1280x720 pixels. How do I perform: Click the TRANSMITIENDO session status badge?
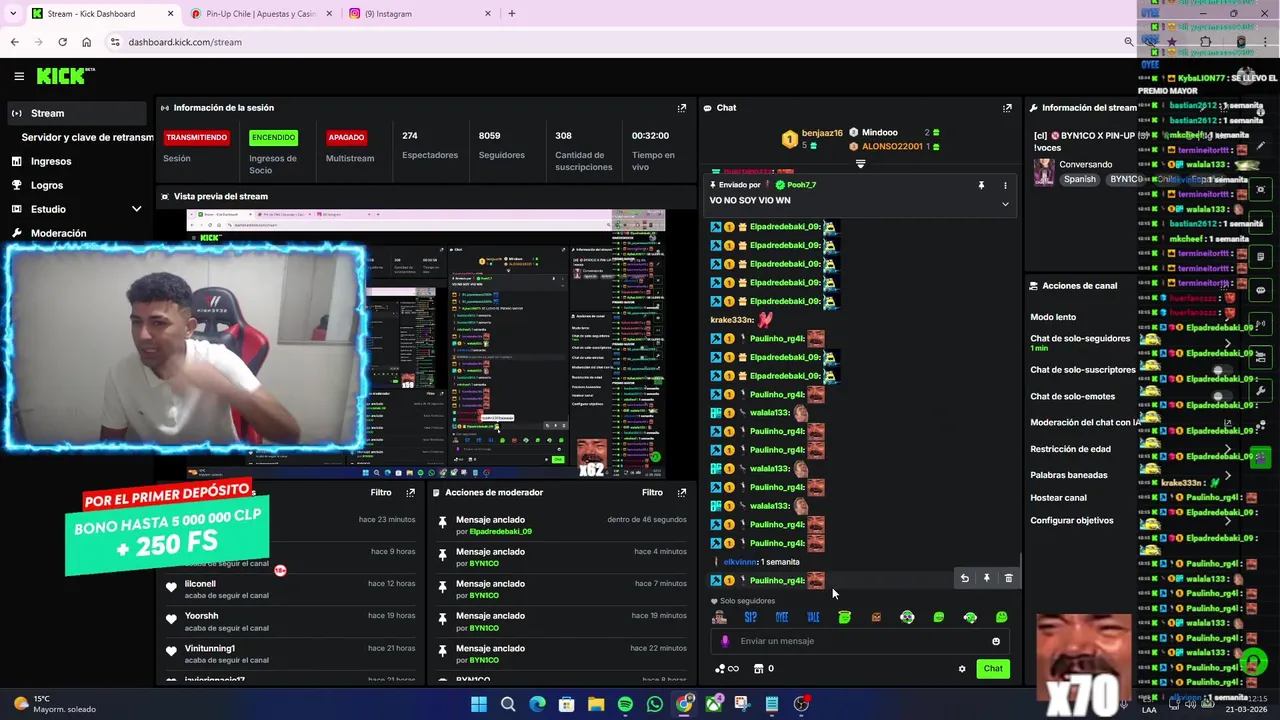tap(196, 137)
